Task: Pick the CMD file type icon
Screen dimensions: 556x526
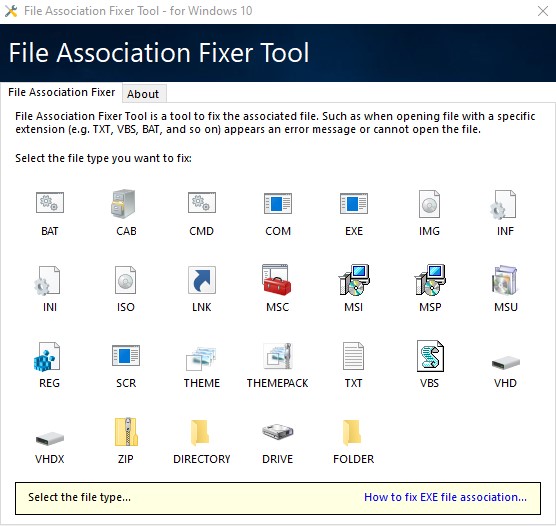Action: pos(202,203)
